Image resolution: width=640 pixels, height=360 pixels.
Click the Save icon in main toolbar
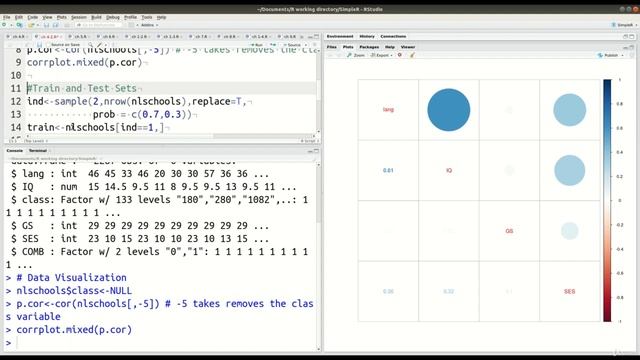click(x=46, y=25)
